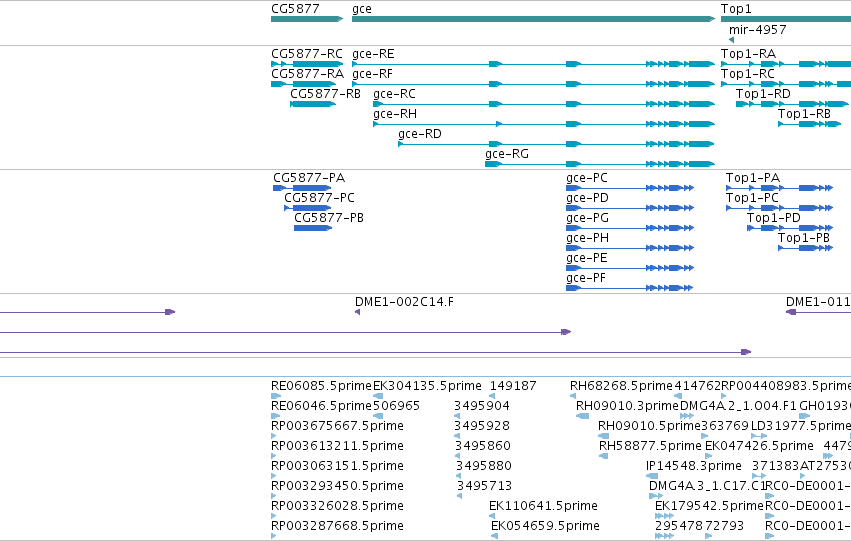This screenshot has width=851, height=541.
Task: Select CG5877-PB protein feature
Action: pyautogui.click(x=313, y=228)
